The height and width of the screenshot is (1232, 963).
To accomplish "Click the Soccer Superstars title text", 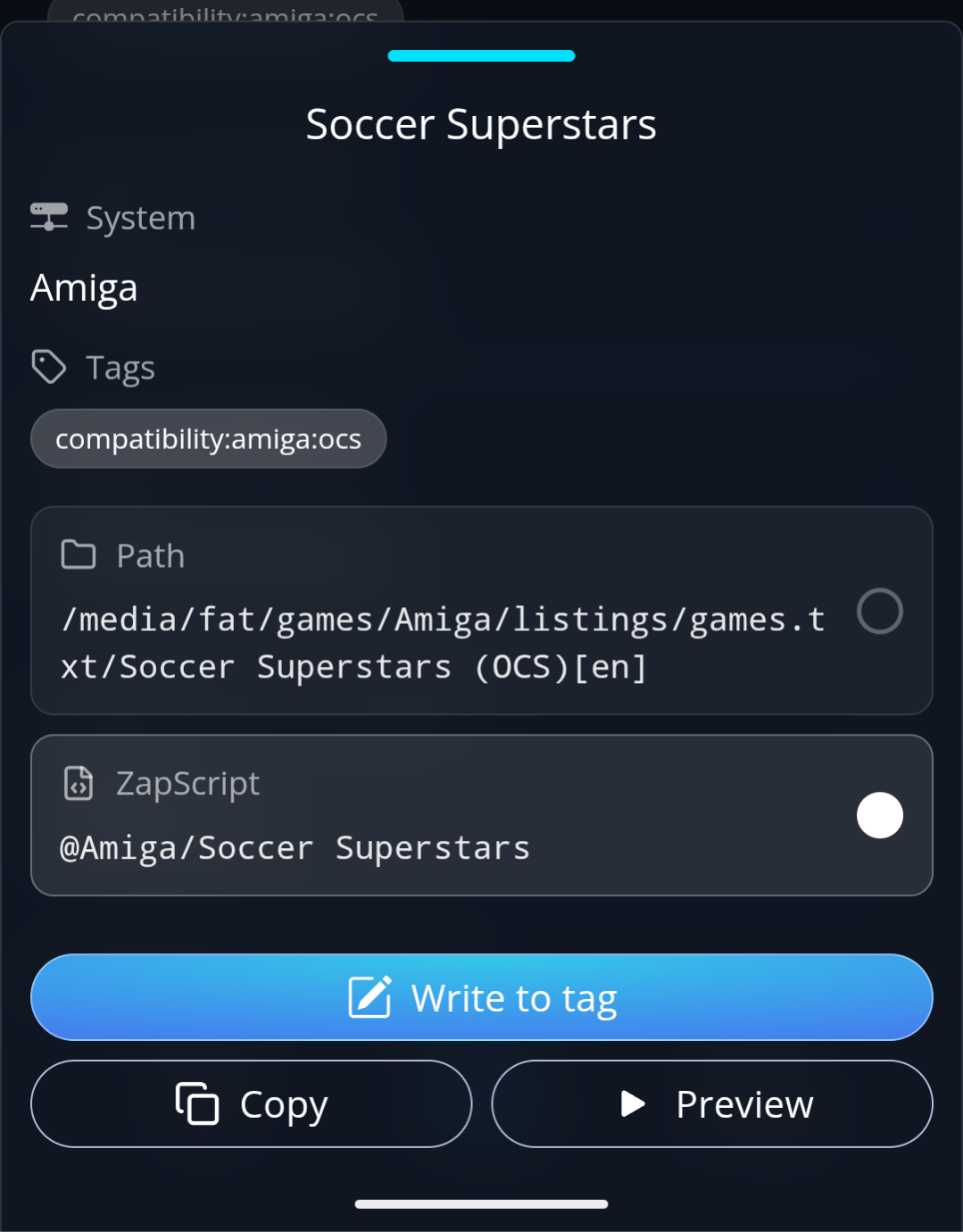I will click(x=481, y=124).
